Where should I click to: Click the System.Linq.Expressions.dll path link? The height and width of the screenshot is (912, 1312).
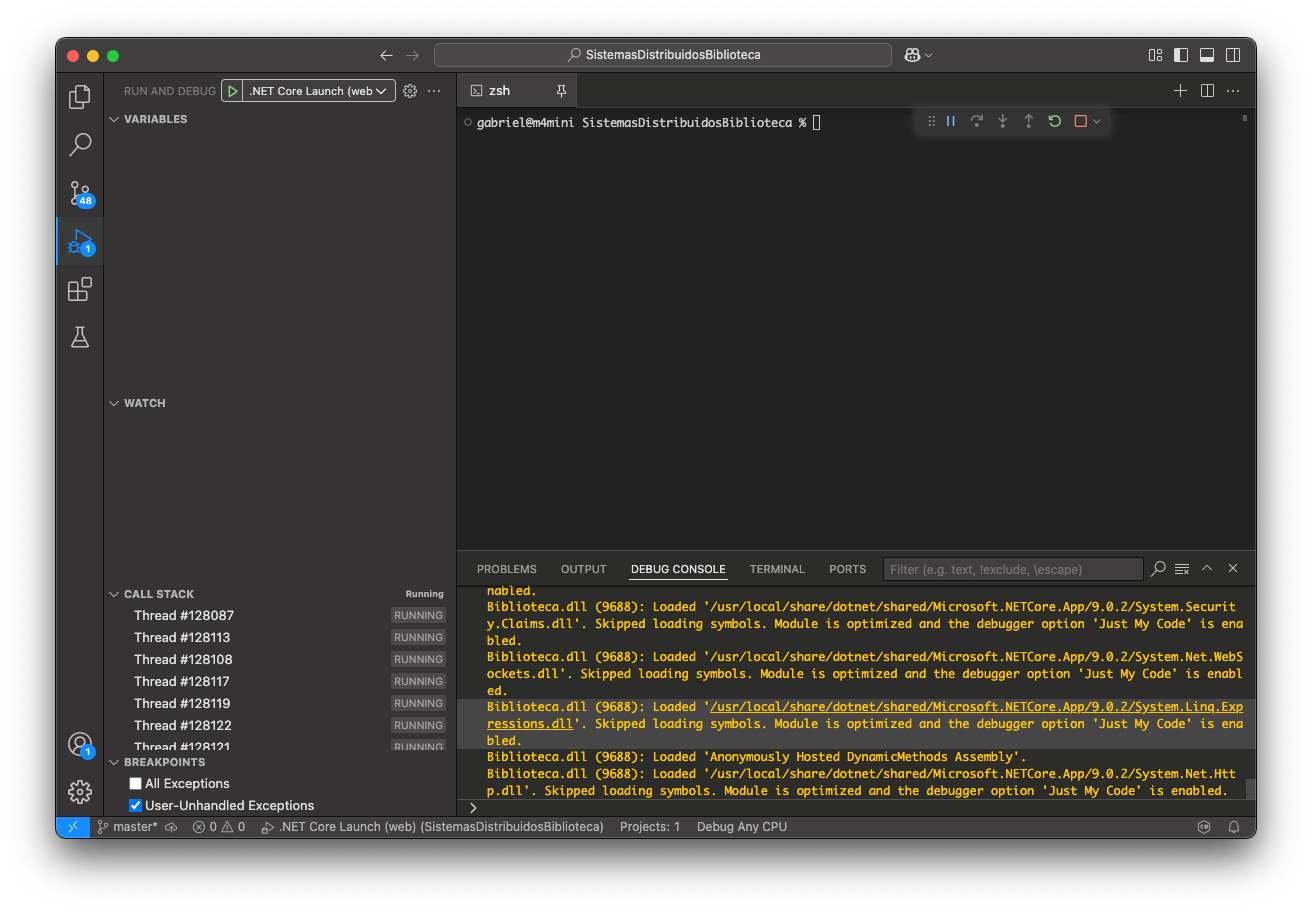(x=975, y=707)
